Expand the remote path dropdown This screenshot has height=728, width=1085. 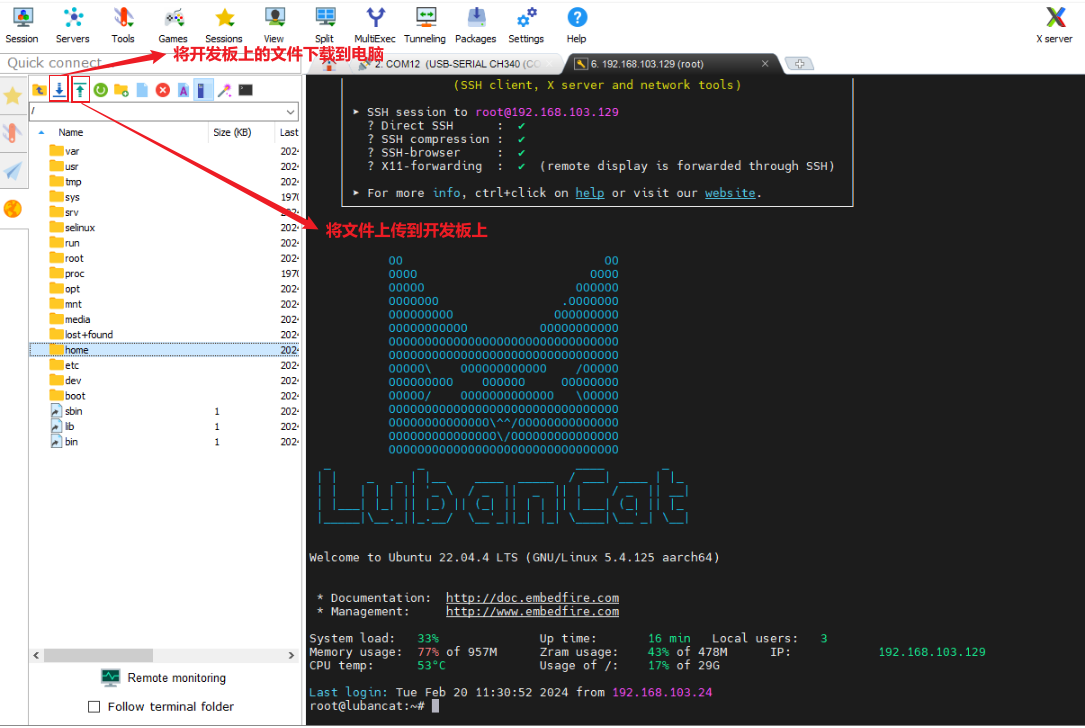tap(291, 111)
